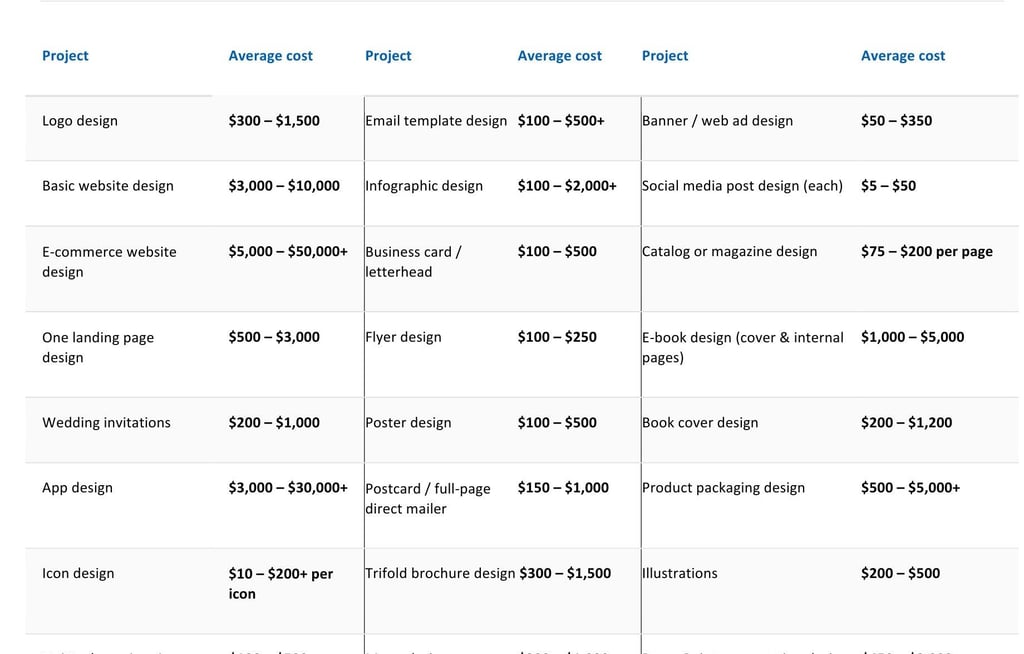Select the $100 – $500+ cost value
1024x654 pixels.
[x=561, y=121]
